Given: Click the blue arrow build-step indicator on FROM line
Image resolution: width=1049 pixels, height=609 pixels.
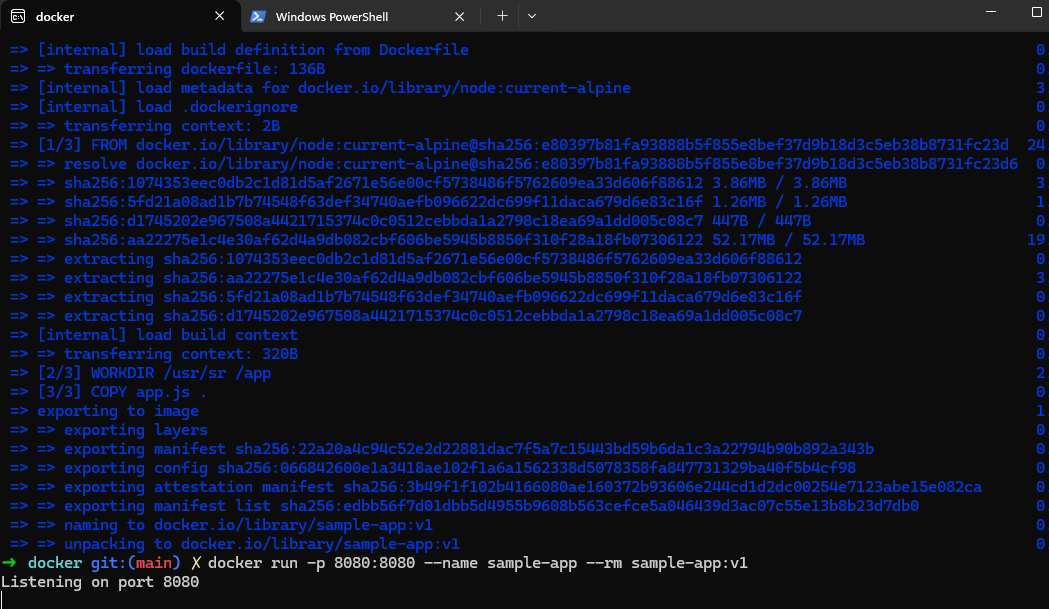Looking at the screenshot, I should click(x=18, y=144).
